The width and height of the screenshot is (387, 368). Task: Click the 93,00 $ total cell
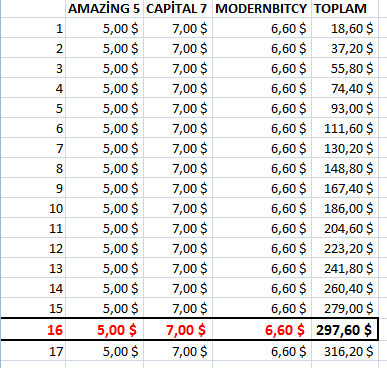coord(345,108)
